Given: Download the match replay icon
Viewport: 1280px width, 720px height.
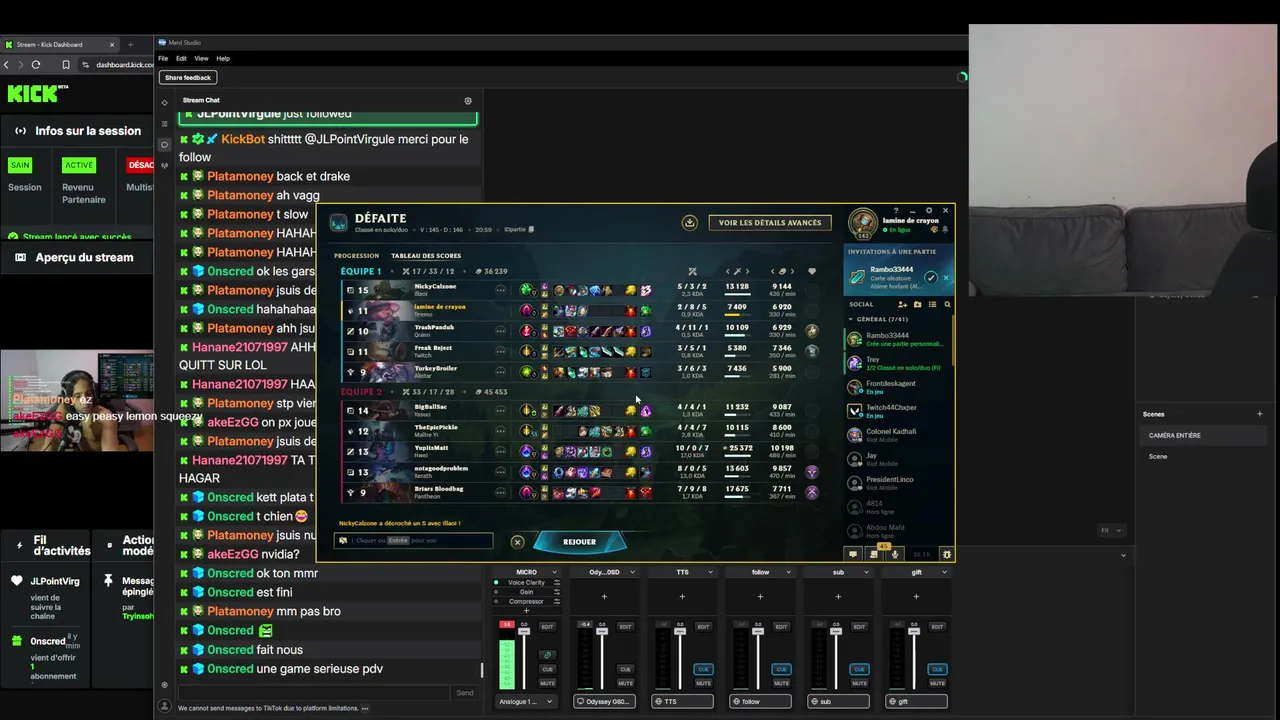Looking at the screenshot, I should (689, 223).
